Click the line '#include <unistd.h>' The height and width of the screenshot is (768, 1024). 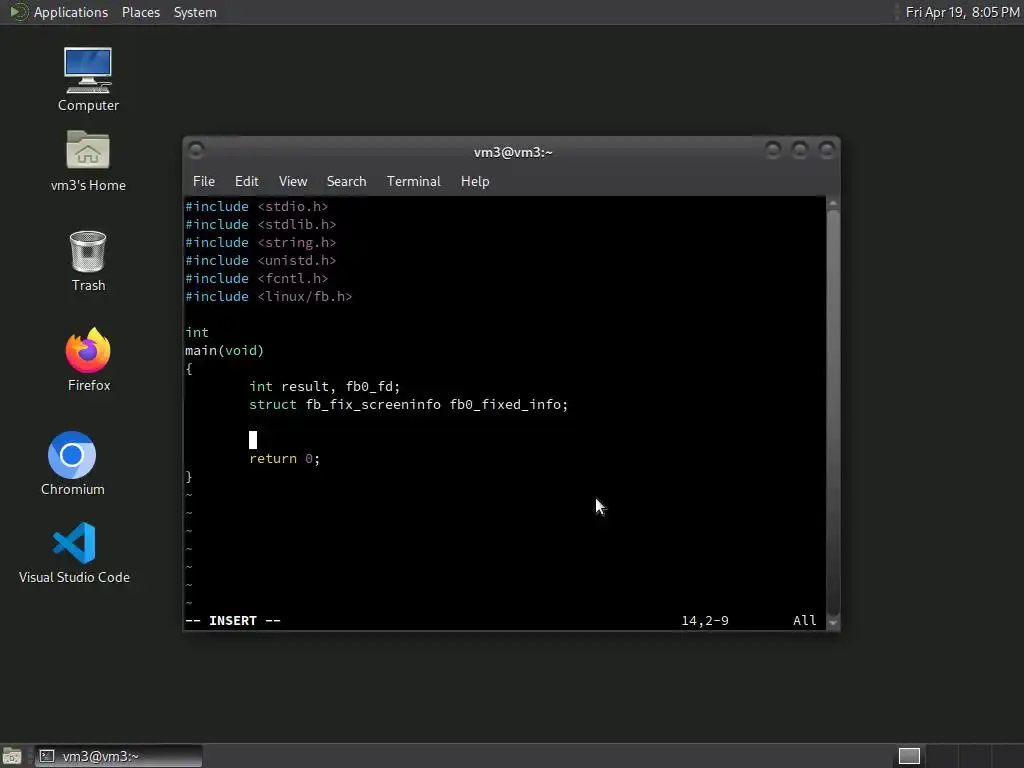tap(260, 261)
